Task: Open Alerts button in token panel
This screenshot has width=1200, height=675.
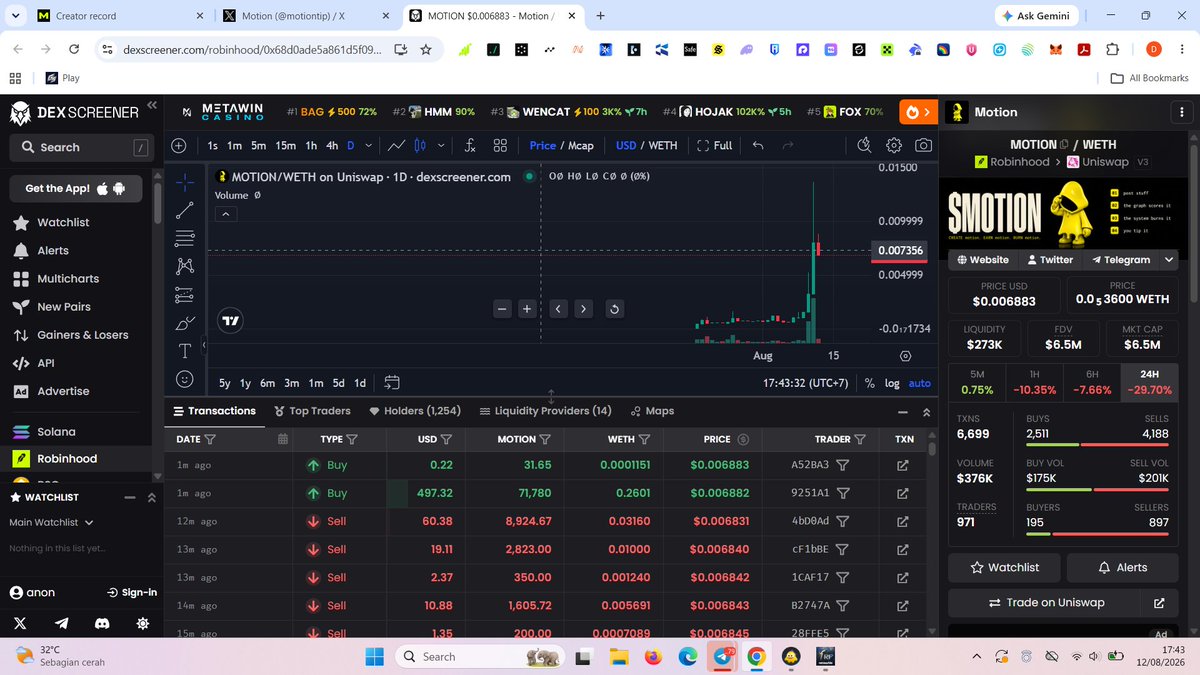Action: point(1124,567)
